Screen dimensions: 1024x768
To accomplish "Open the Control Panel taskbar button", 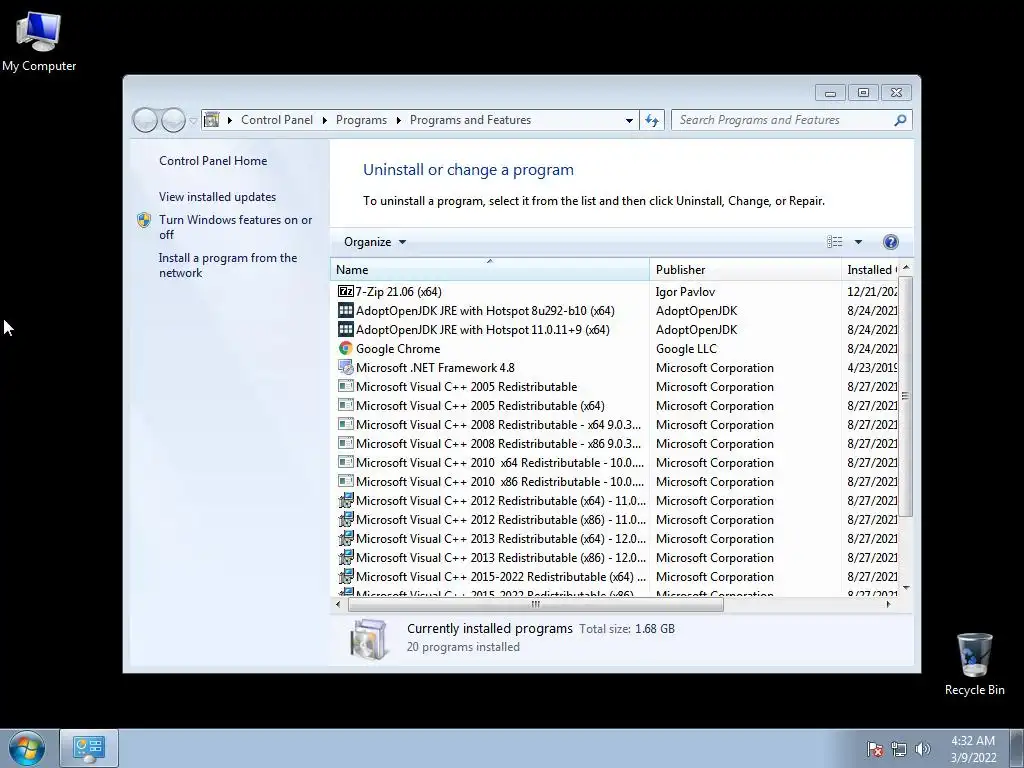I will (x=89, y=748).
